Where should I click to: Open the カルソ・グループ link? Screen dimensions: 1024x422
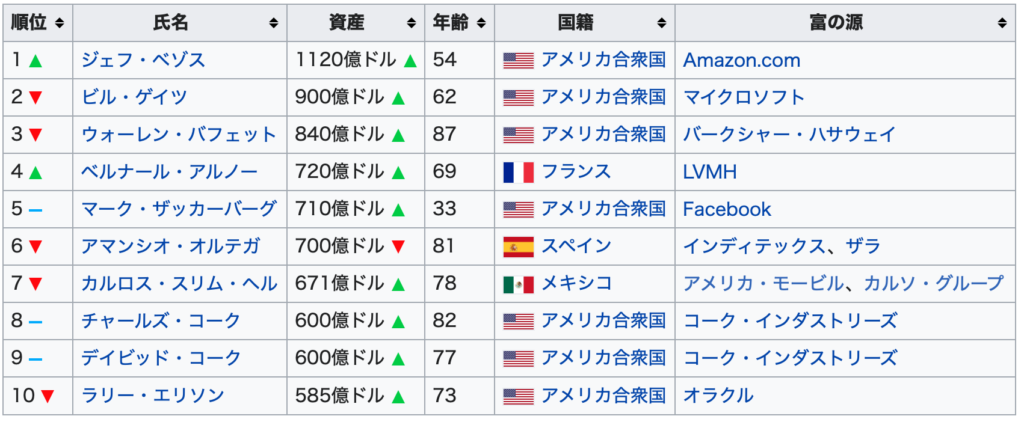[933, 284]
